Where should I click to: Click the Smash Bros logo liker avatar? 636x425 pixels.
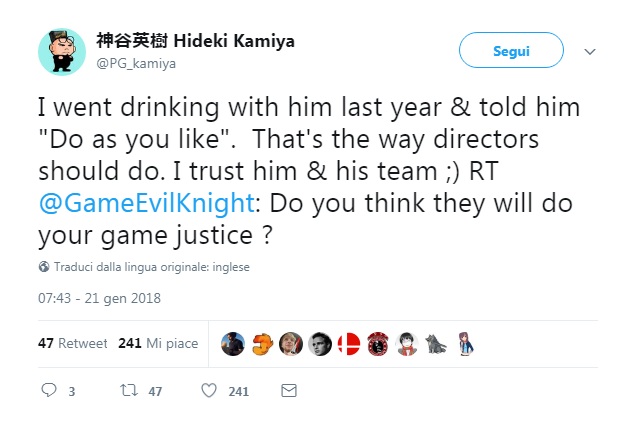click(x=349, y=343)
